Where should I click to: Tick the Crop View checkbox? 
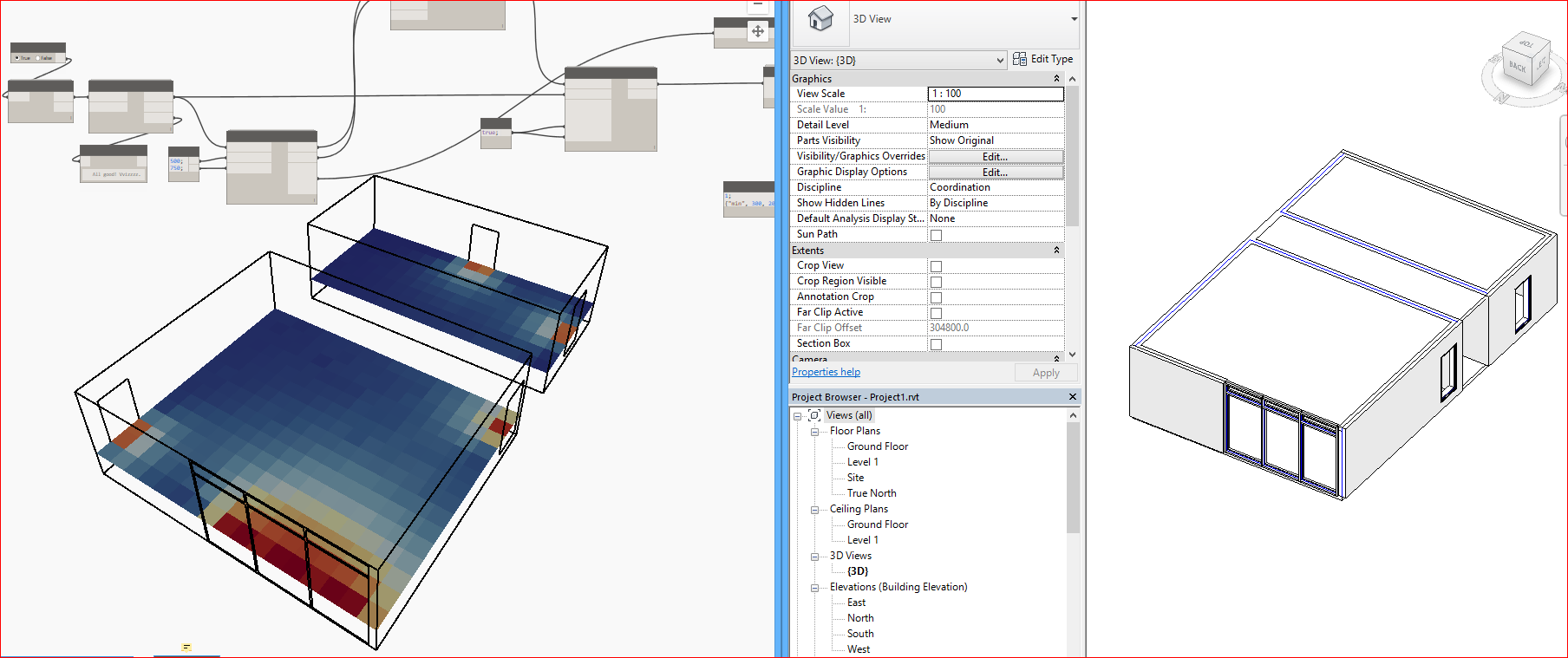(x=936, y=266)
